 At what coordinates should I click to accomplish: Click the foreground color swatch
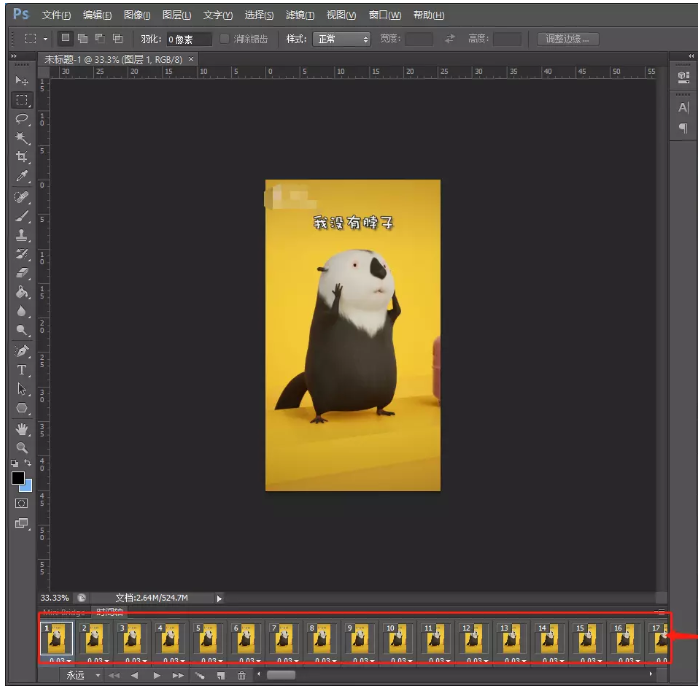coord(18,479)
